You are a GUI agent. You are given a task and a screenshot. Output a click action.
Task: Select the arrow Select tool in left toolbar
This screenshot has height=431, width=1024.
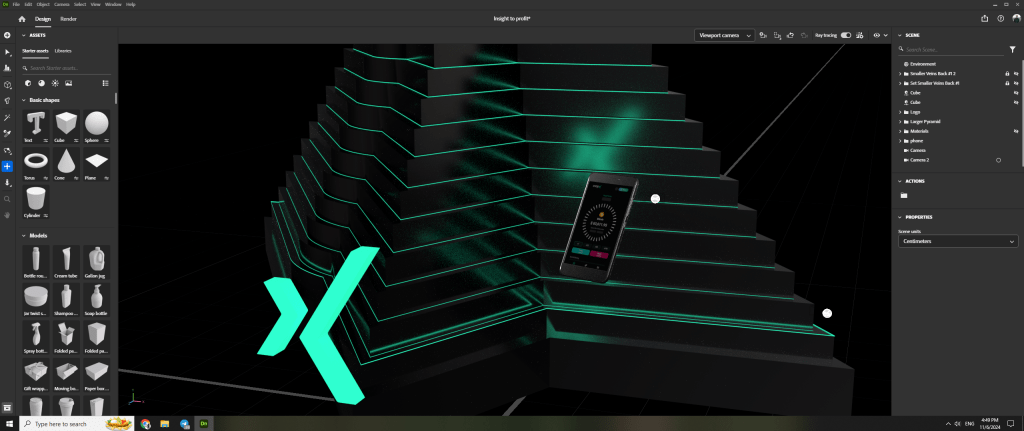(7, 52)
